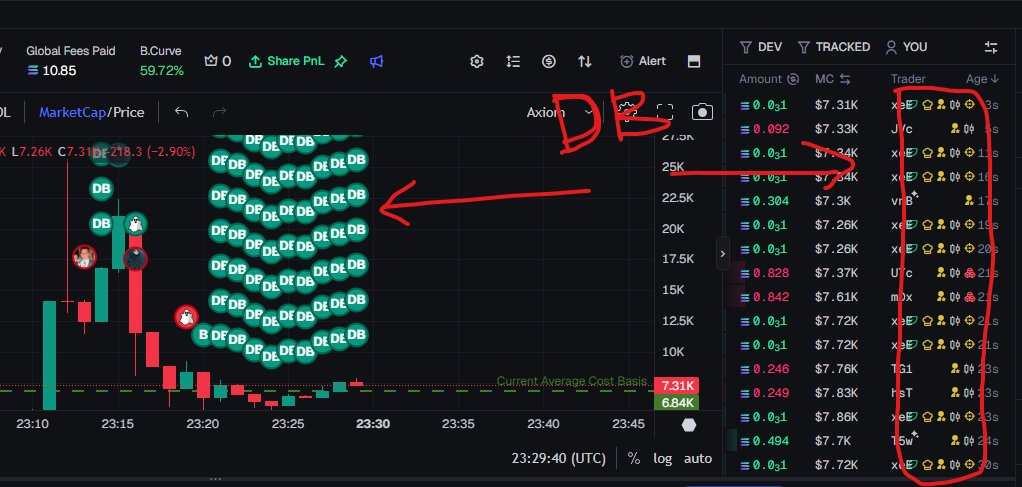This screenshot has height=487, width=1022.
Task: Enter chart fullscreen mode
Action: point(665,112)
